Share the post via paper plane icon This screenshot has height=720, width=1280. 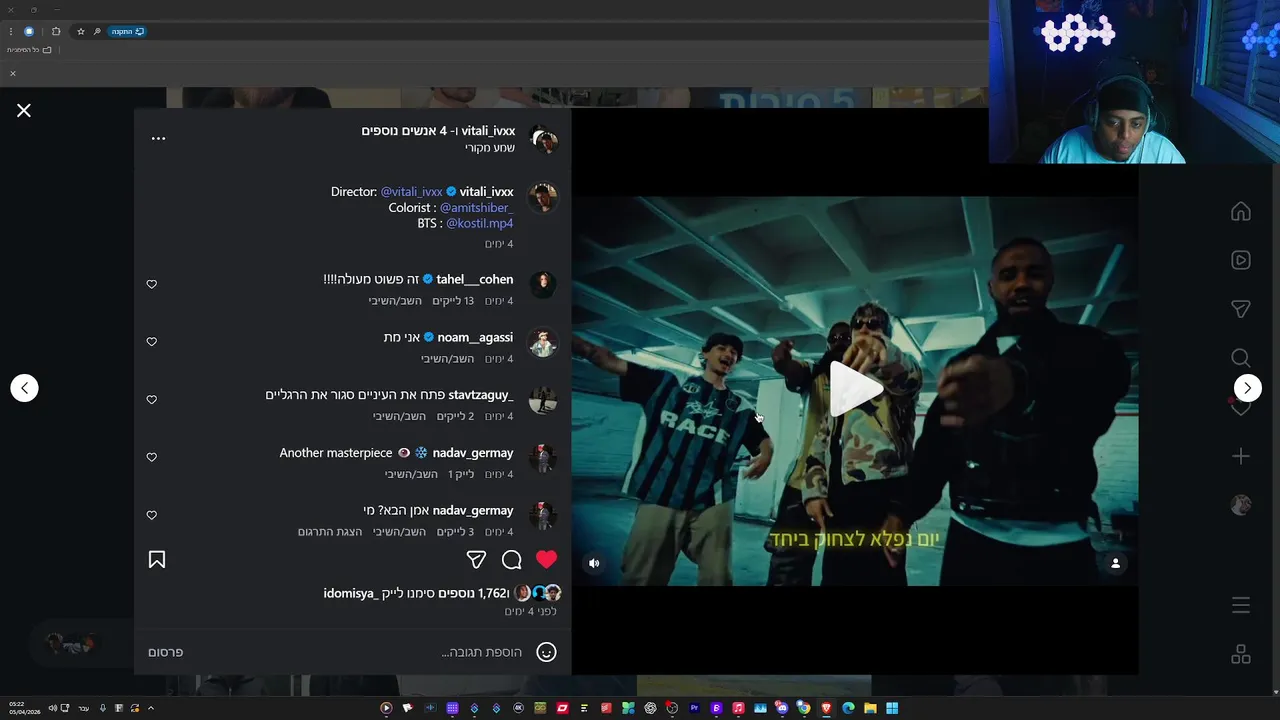pos(476,560)
